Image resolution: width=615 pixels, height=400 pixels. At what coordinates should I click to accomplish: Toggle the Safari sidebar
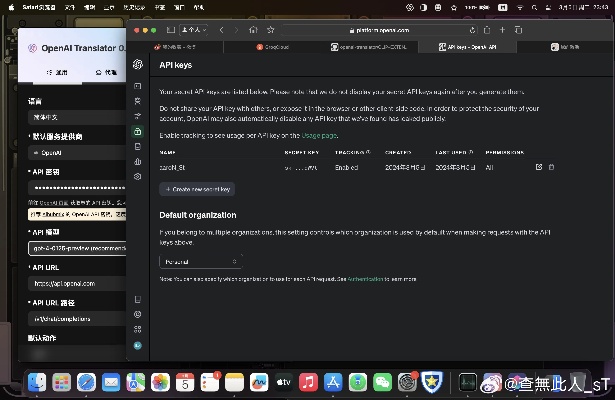click(x=171, y=30)
